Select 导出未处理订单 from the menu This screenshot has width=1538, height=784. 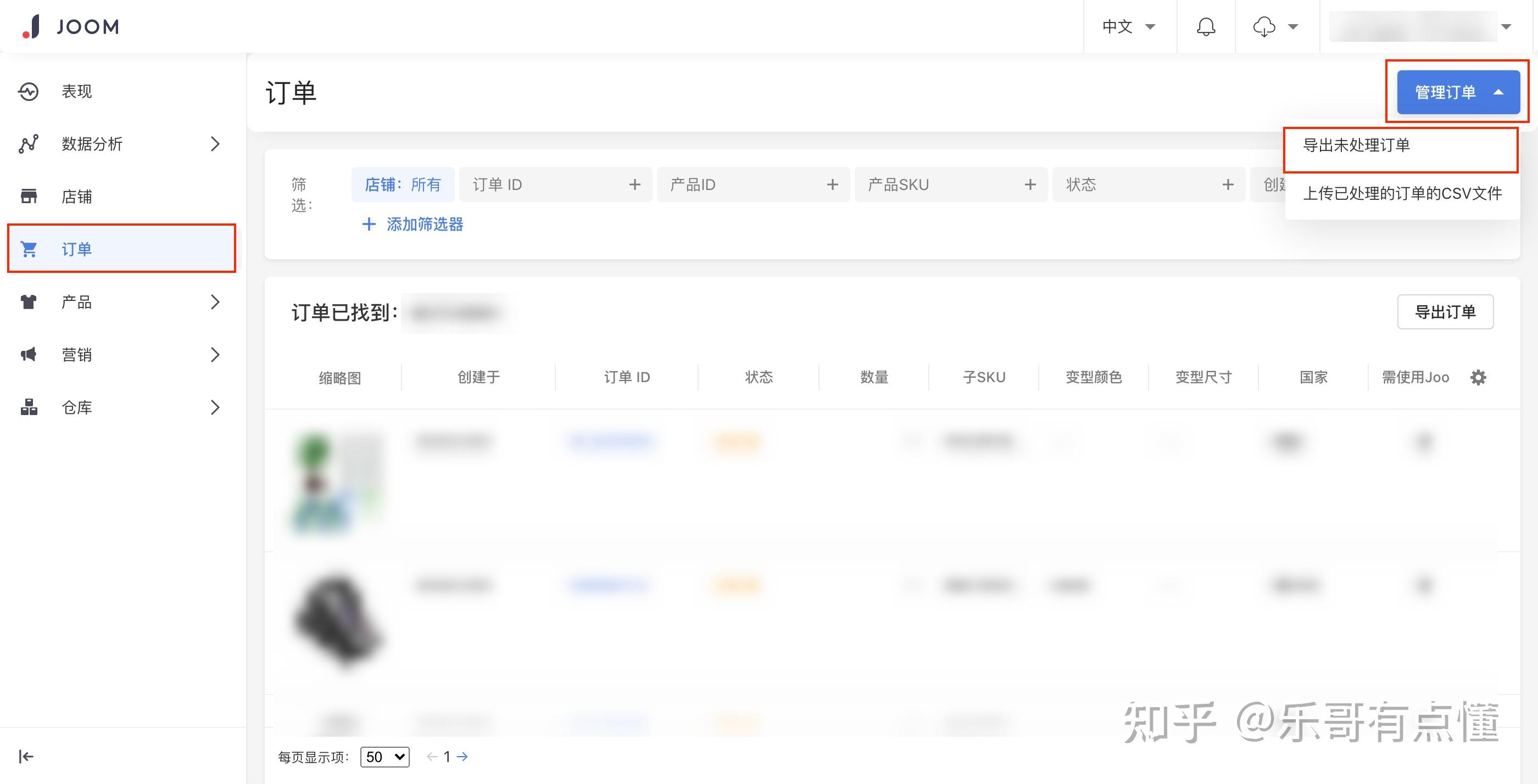tap(1356, 146)
